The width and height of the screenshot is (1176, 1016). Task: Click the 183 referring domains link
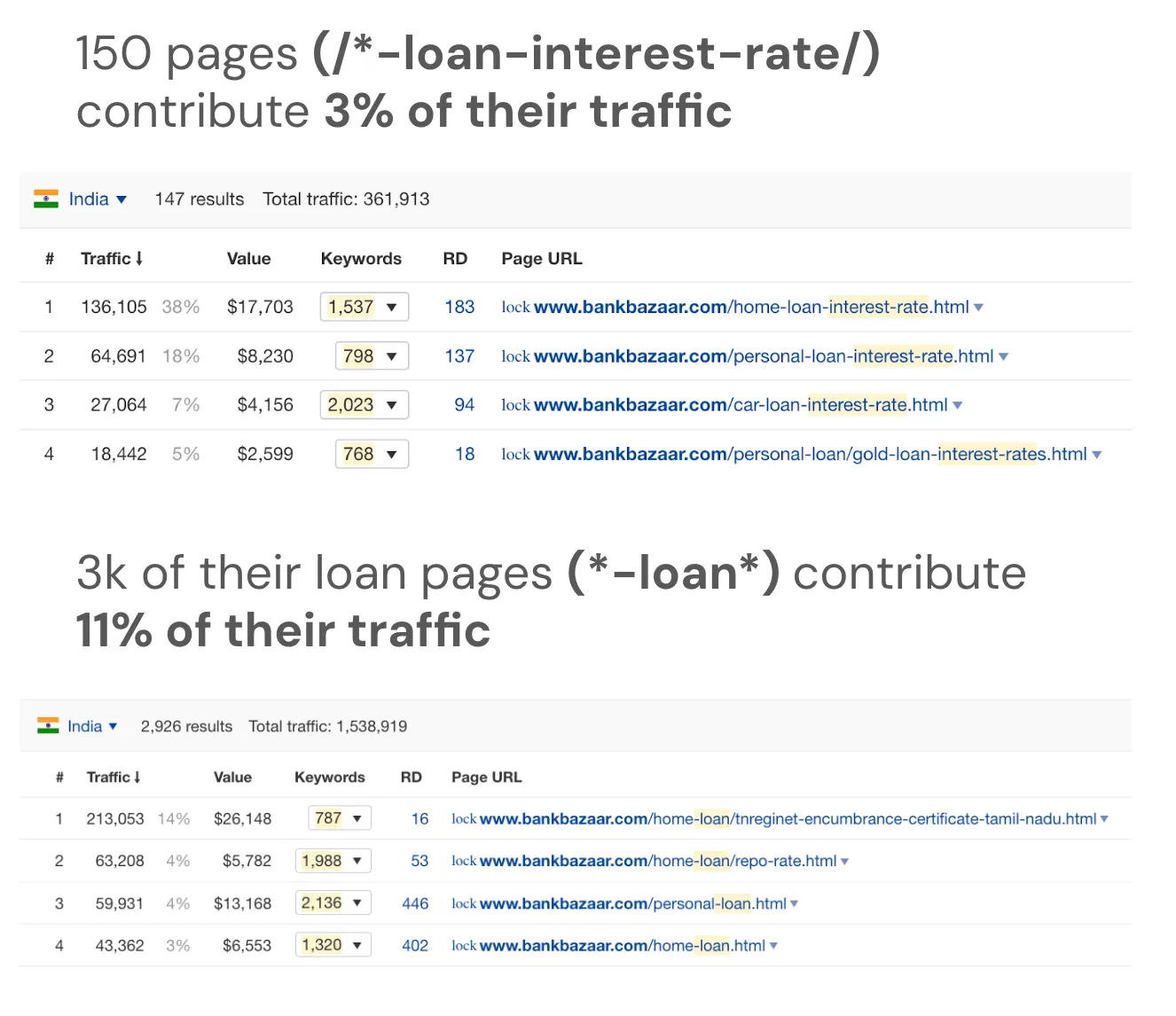pos(459,307)
